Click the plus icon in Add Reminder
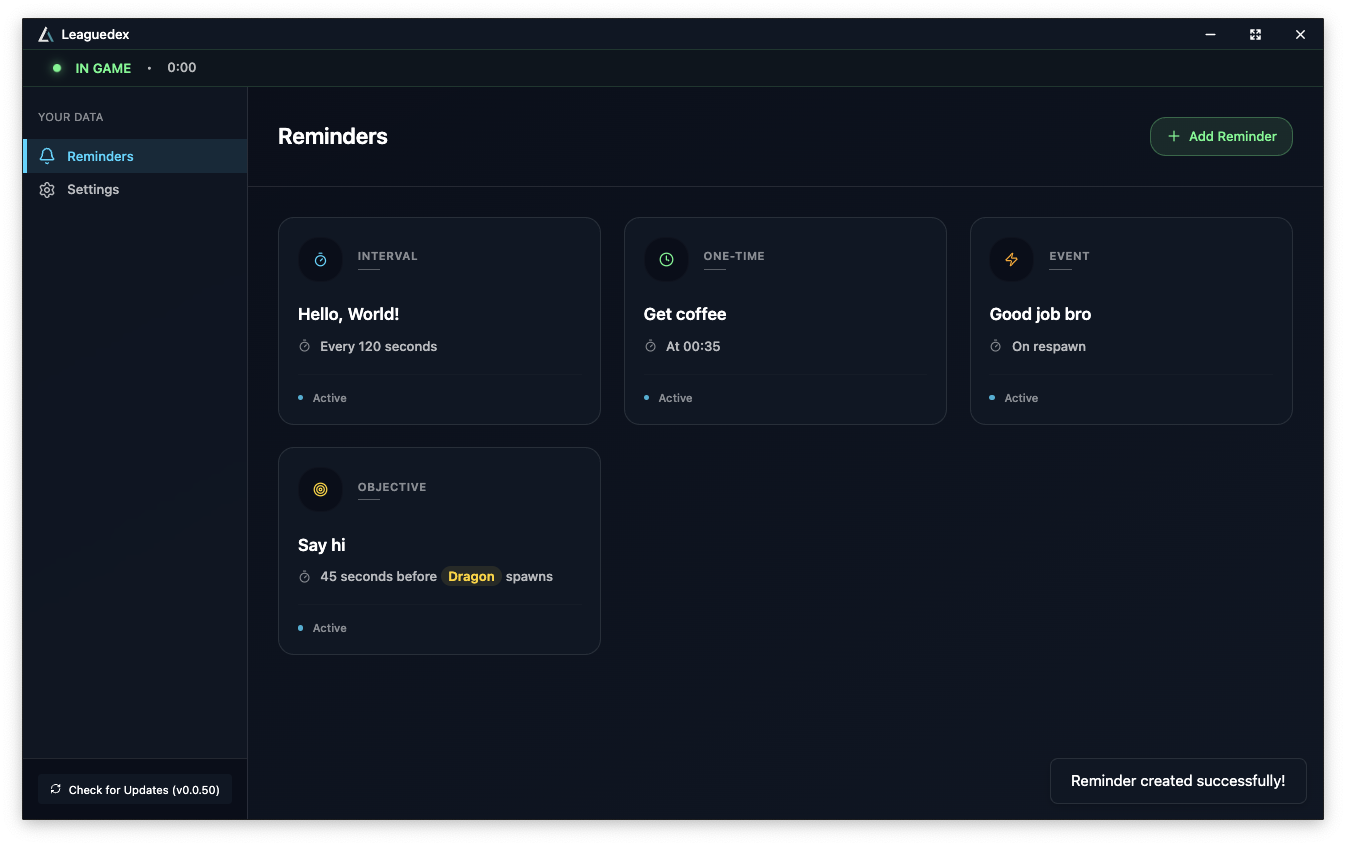The width and height of the screenshot is (1346, 846). [x=1174, y=136]
